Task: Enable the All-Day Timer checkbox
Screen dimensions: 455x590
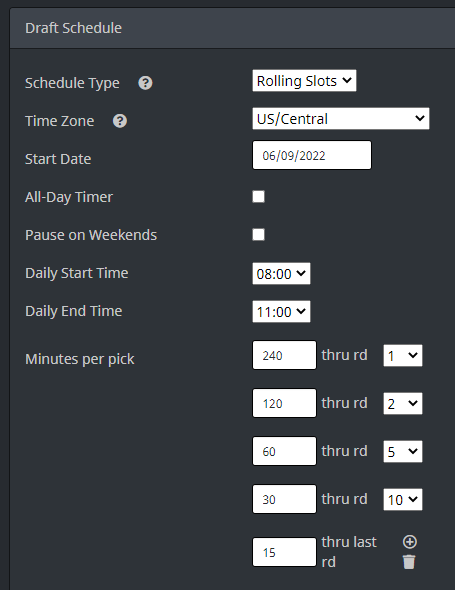Action: click(258, 196)
